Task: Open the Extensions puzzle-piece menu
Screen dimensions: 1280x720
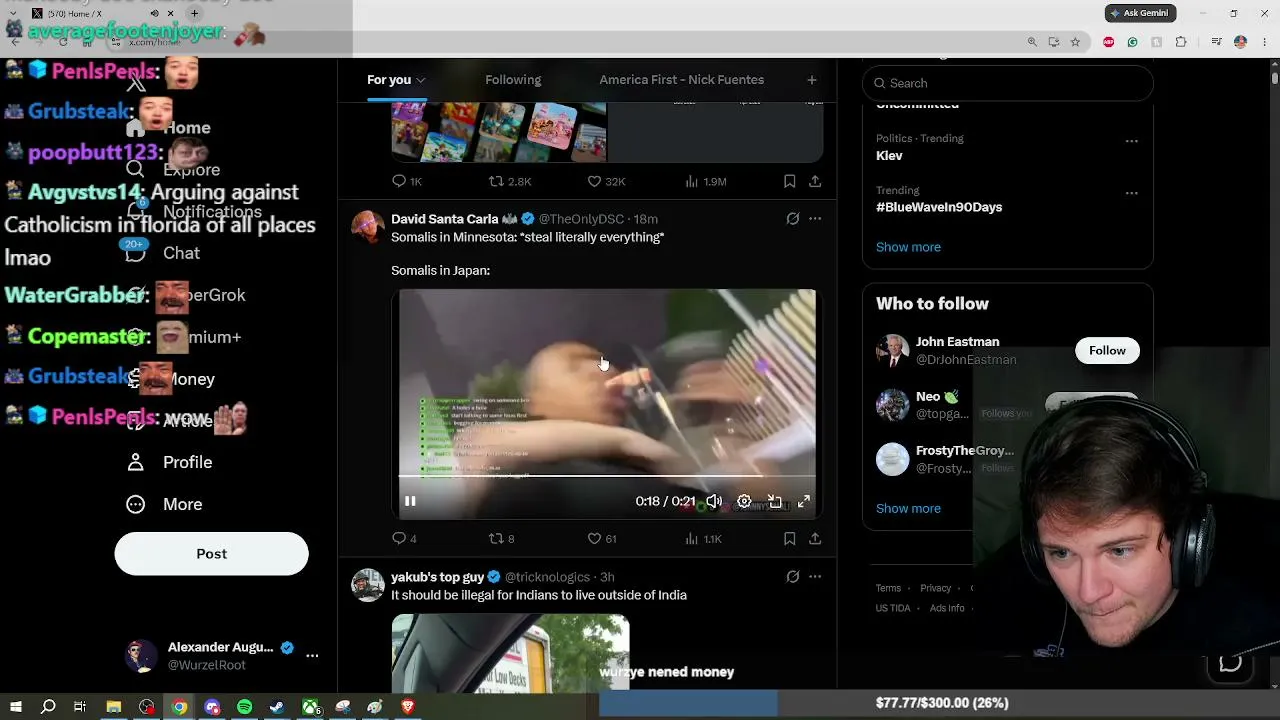Action: pos(1181,42)
